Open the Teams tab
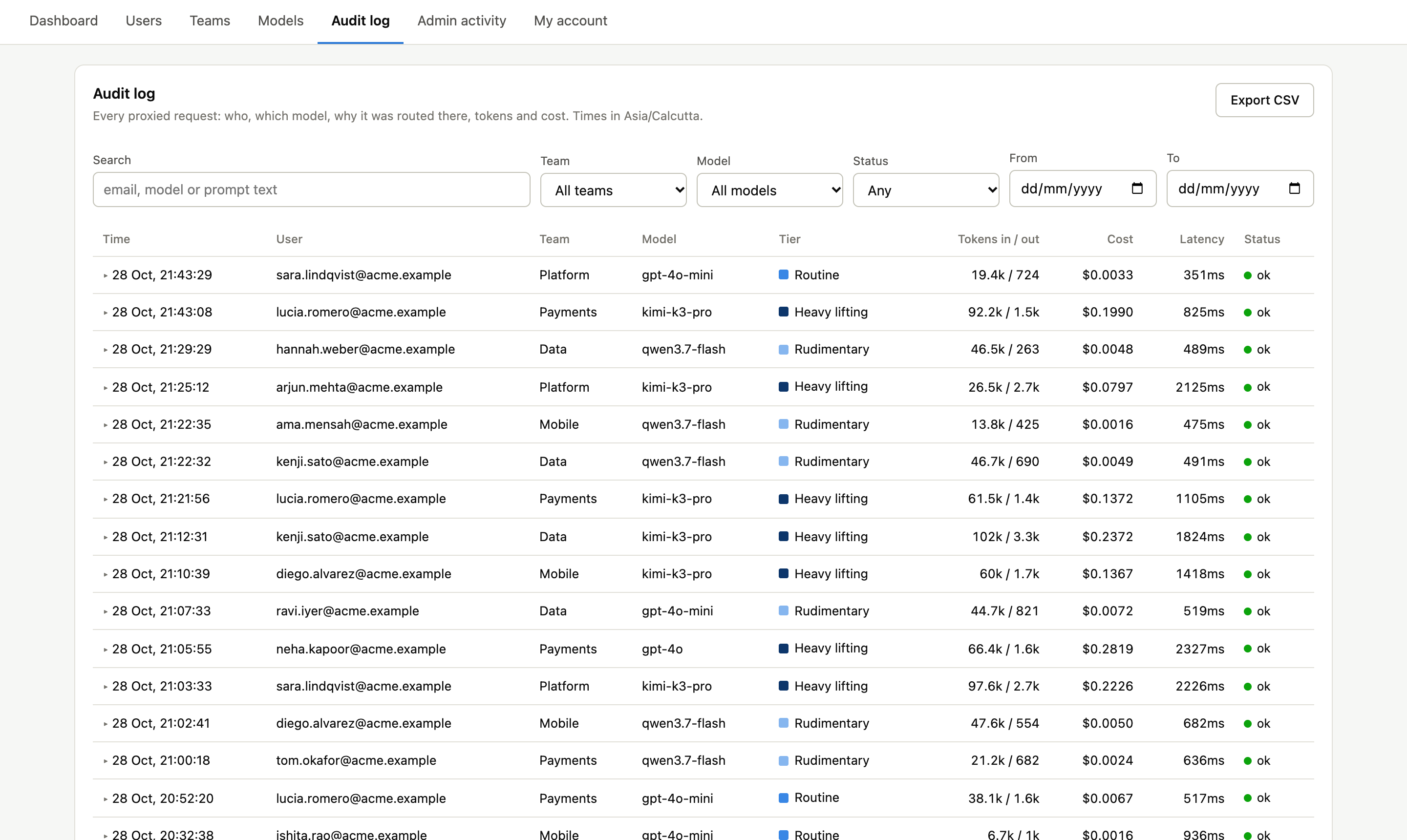 210,21
